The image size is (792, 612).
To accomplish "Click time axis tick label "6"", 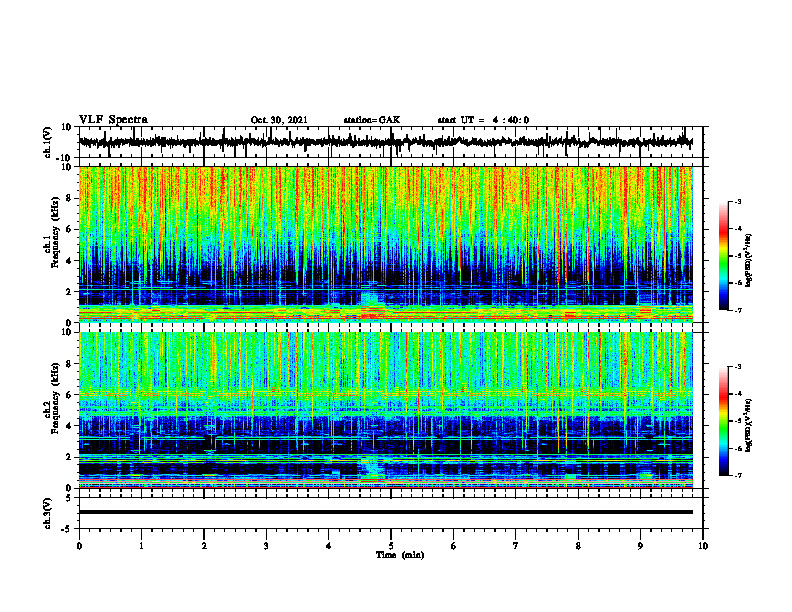I will tap(454, 546).
